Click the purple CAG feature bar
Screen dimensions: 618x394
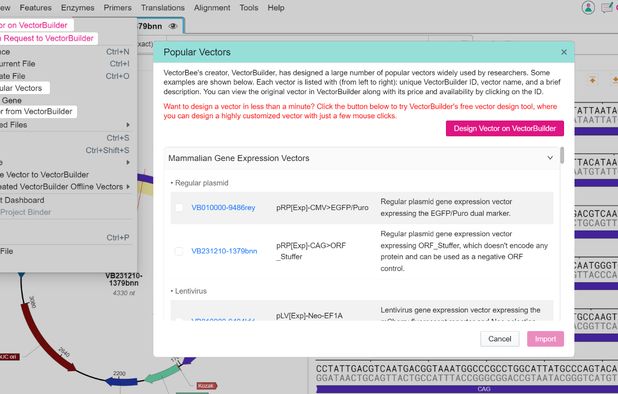click(467, 389)
